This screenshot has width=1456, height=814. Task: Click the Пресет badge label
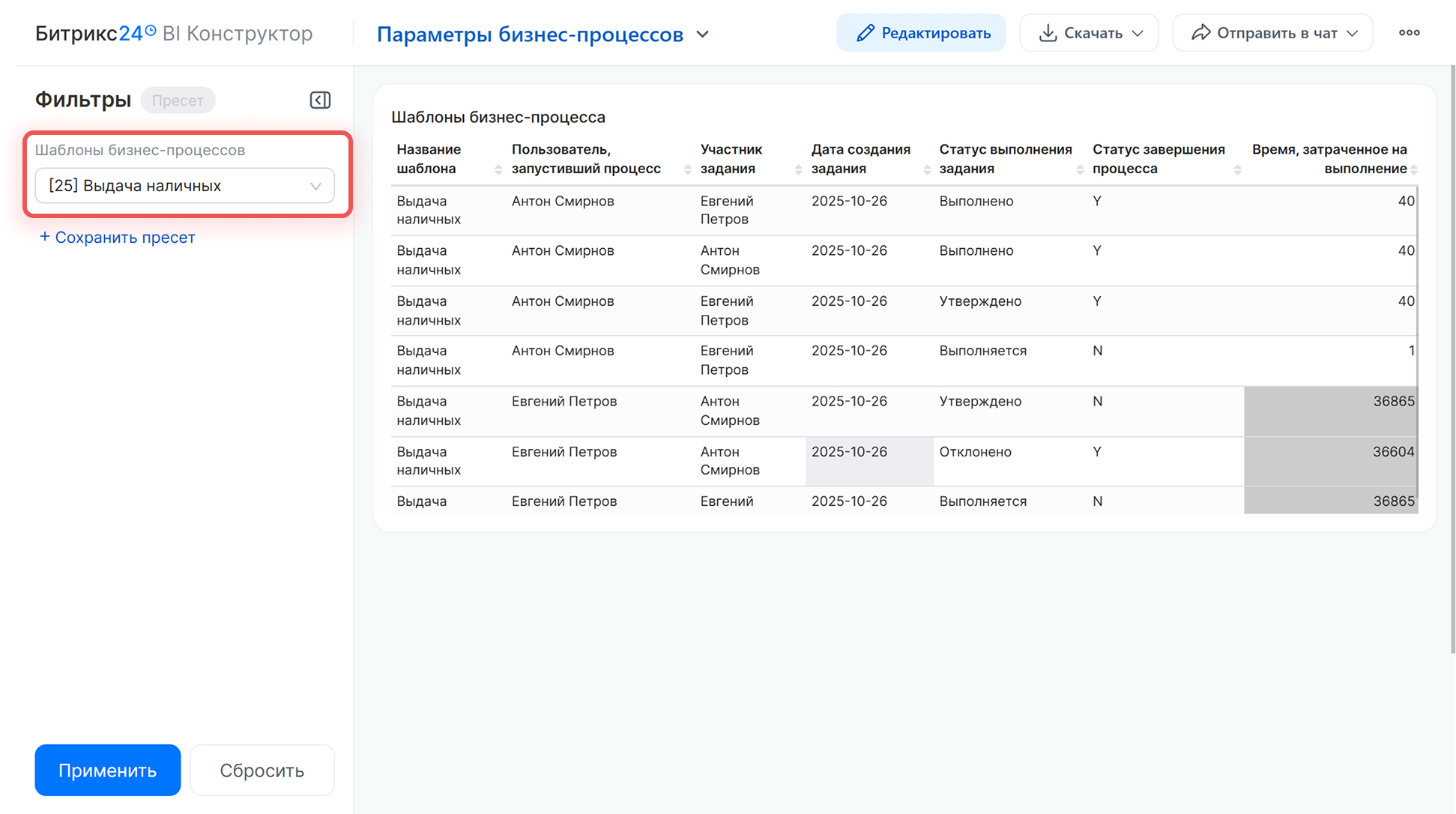pyautogui.click(x=178, y=100)
